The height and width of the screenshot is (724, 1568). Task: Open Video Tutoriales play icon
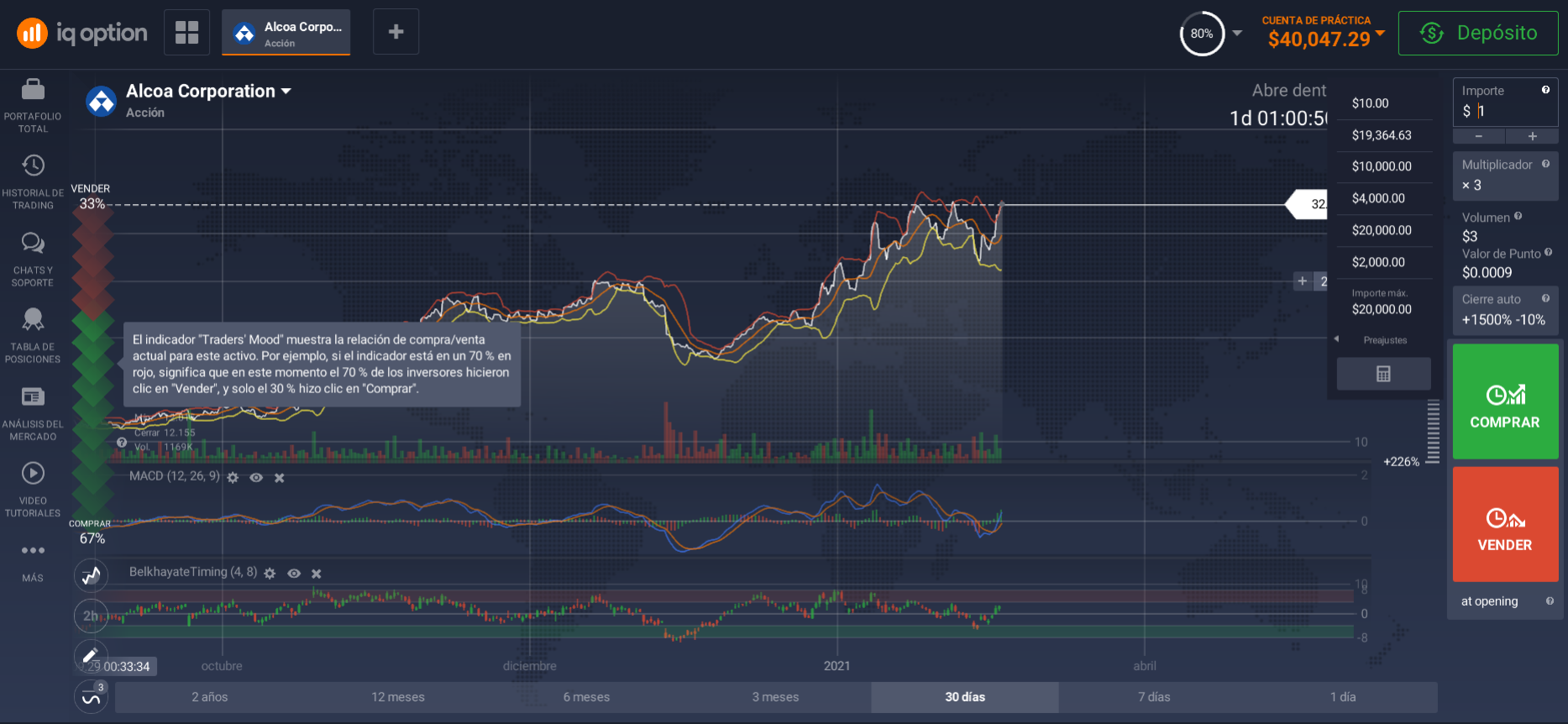click(33, 473)
